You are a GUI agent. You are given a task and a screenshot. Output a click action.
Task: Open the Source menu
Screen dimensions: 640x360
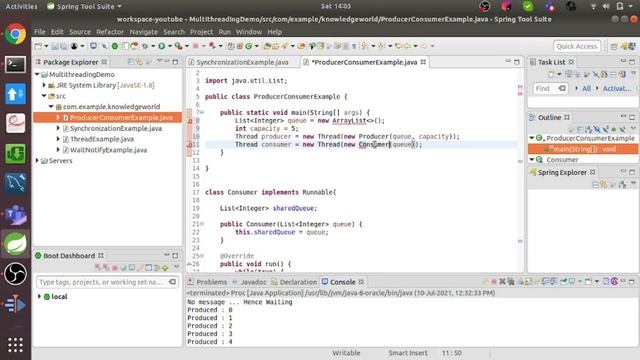[x=80, y=32]
